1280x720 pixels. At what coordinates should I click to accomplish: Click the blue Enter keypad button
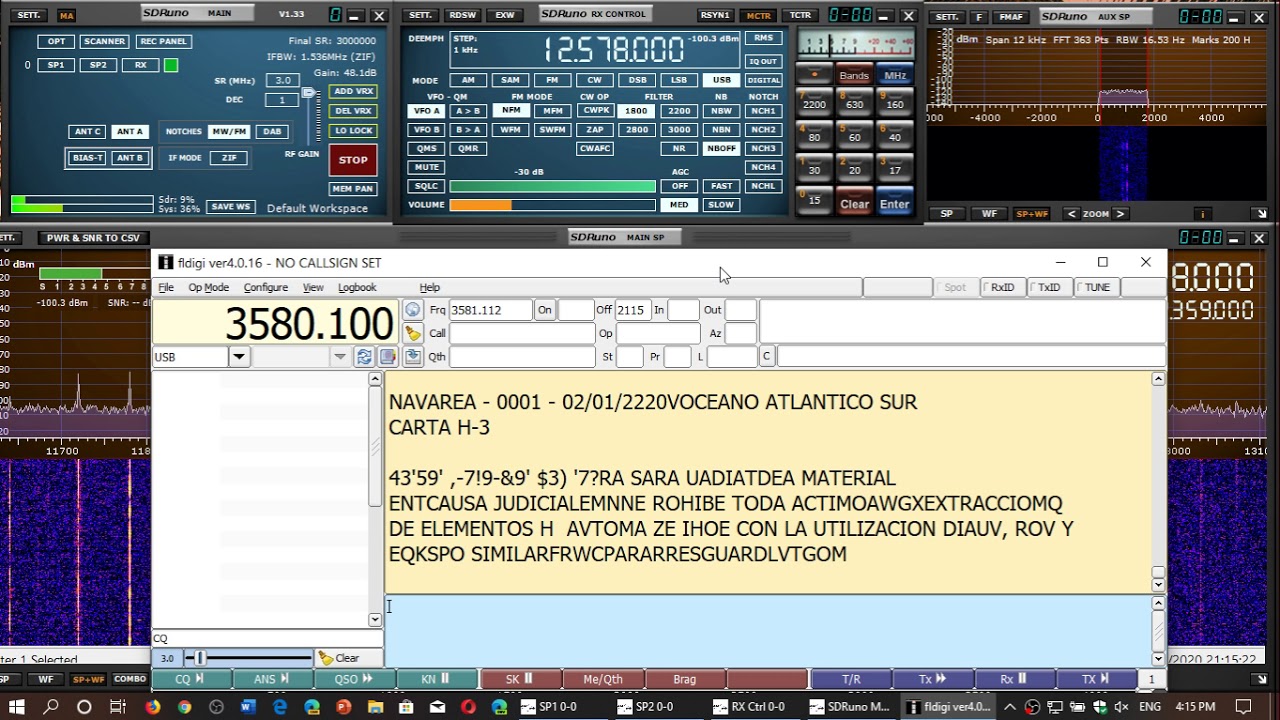894,204
